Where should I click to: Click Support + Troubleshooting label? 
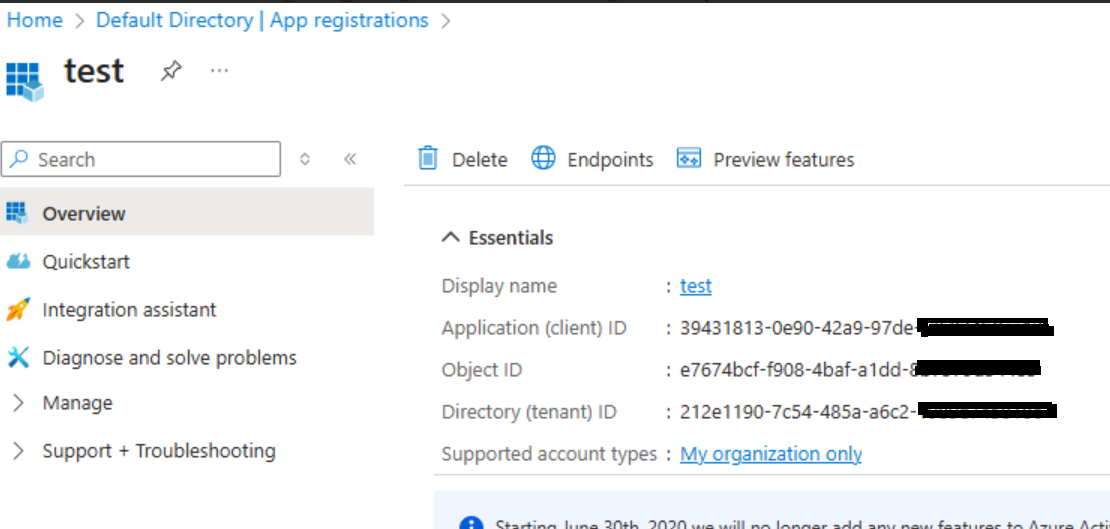point(159,451)
